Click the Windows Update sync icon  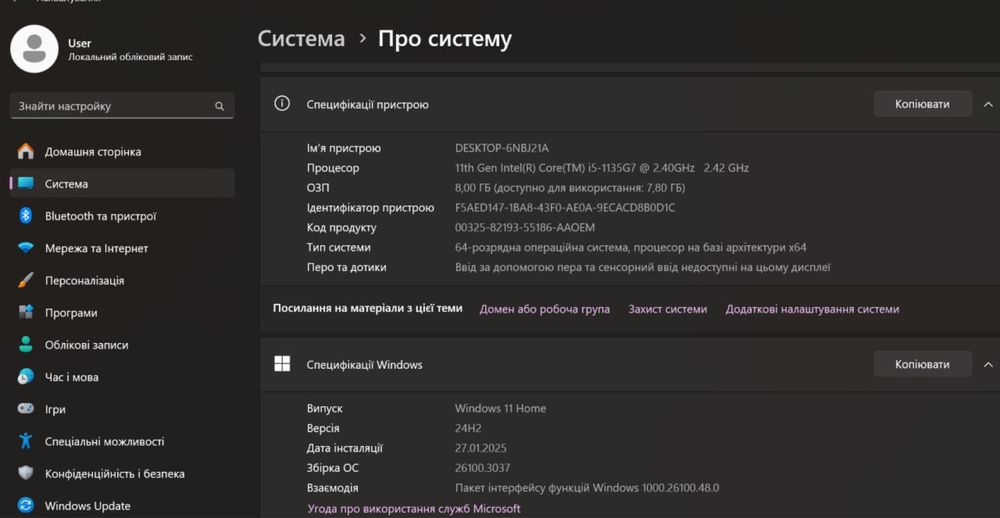pos(26,506)
